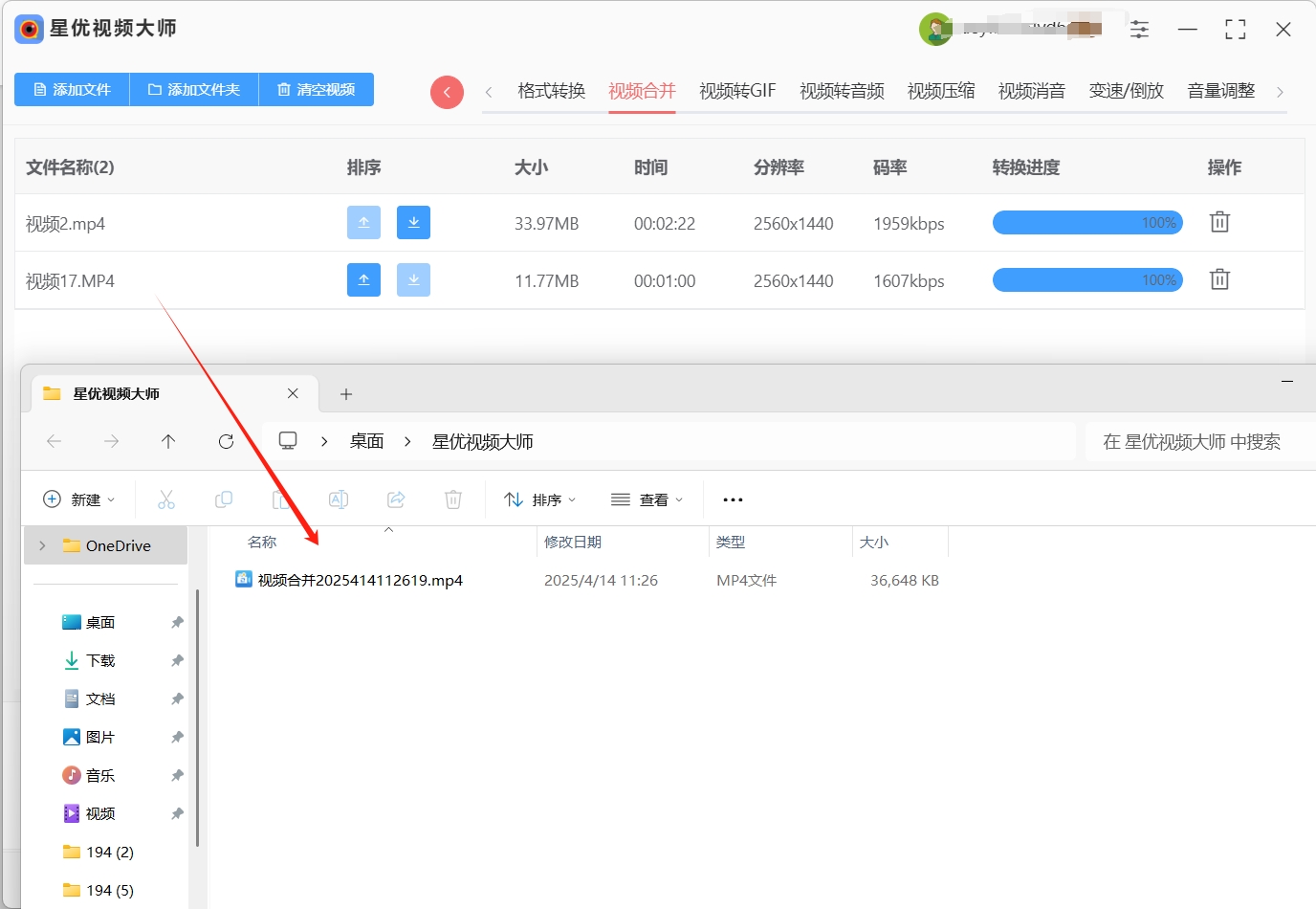Switch to 格式转换 tab

(x=551, y=91)
